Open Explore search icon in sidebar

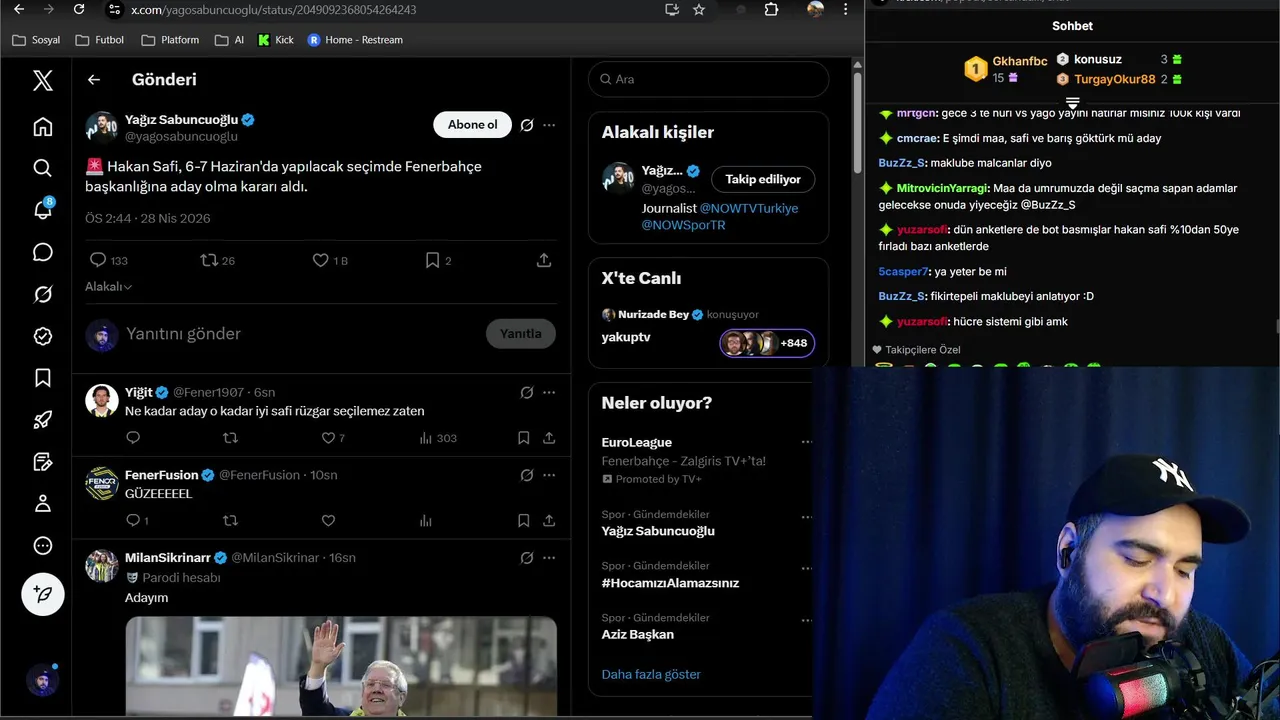(x=42, y=168)
